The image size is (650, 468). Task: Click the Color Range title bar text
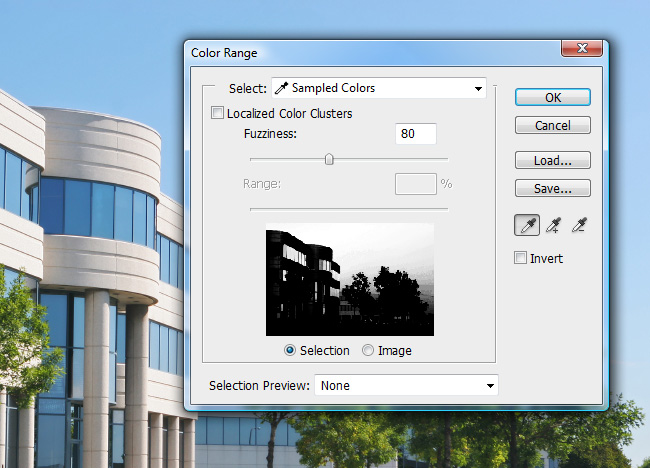point(224,53)
